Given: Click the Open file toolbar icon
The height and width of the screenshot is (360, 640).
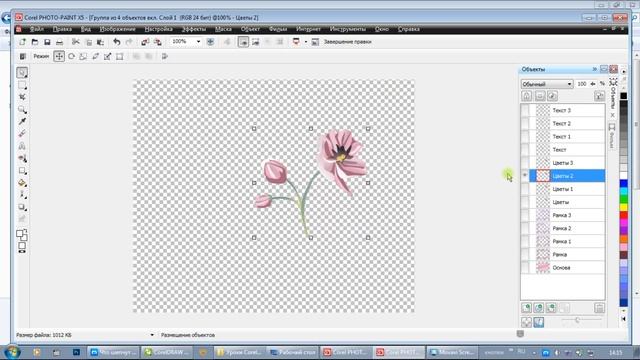Looking at the screenshot, I should [x=35, y=42].
